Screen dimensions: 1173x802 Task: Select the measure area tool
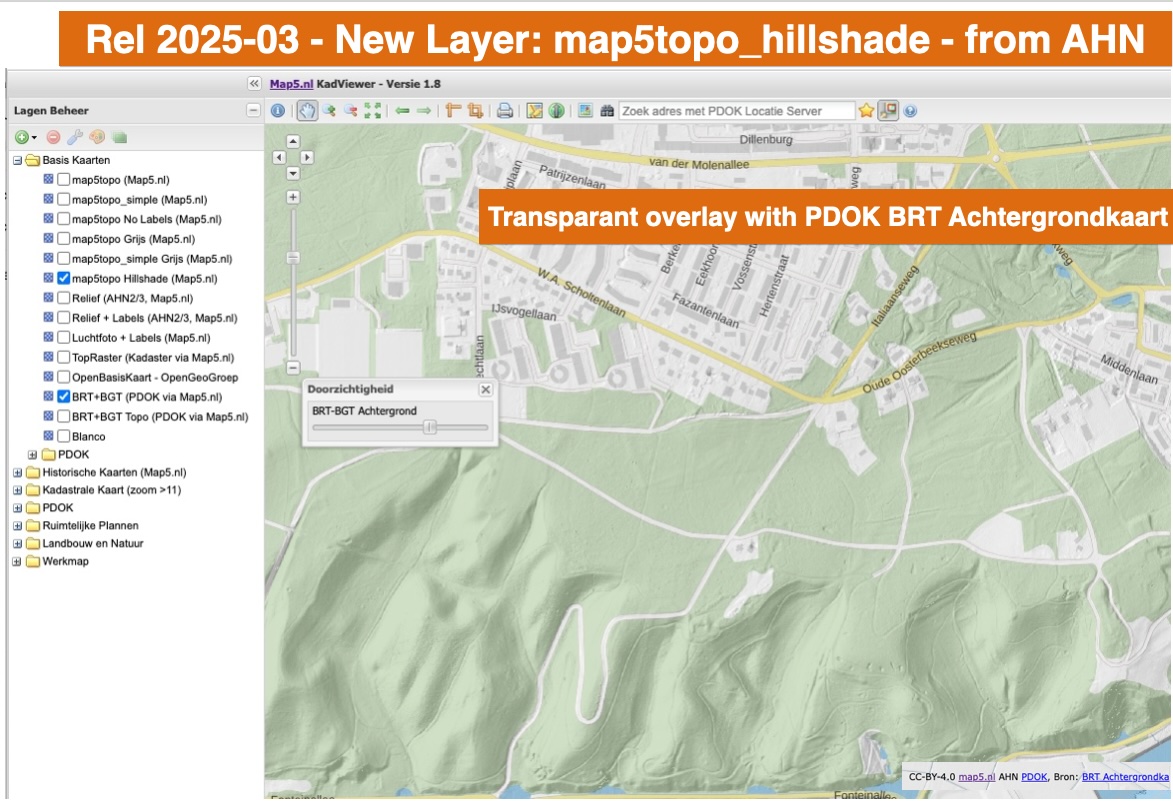tap(475, 111)
